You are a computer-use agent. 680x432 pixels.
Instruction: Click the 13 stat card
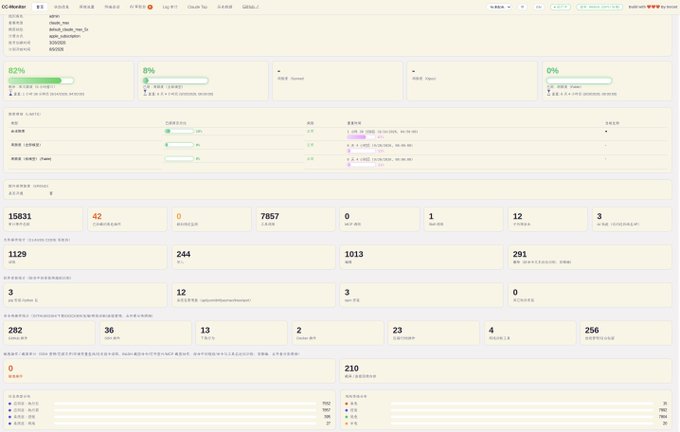[x=242, y=333]
